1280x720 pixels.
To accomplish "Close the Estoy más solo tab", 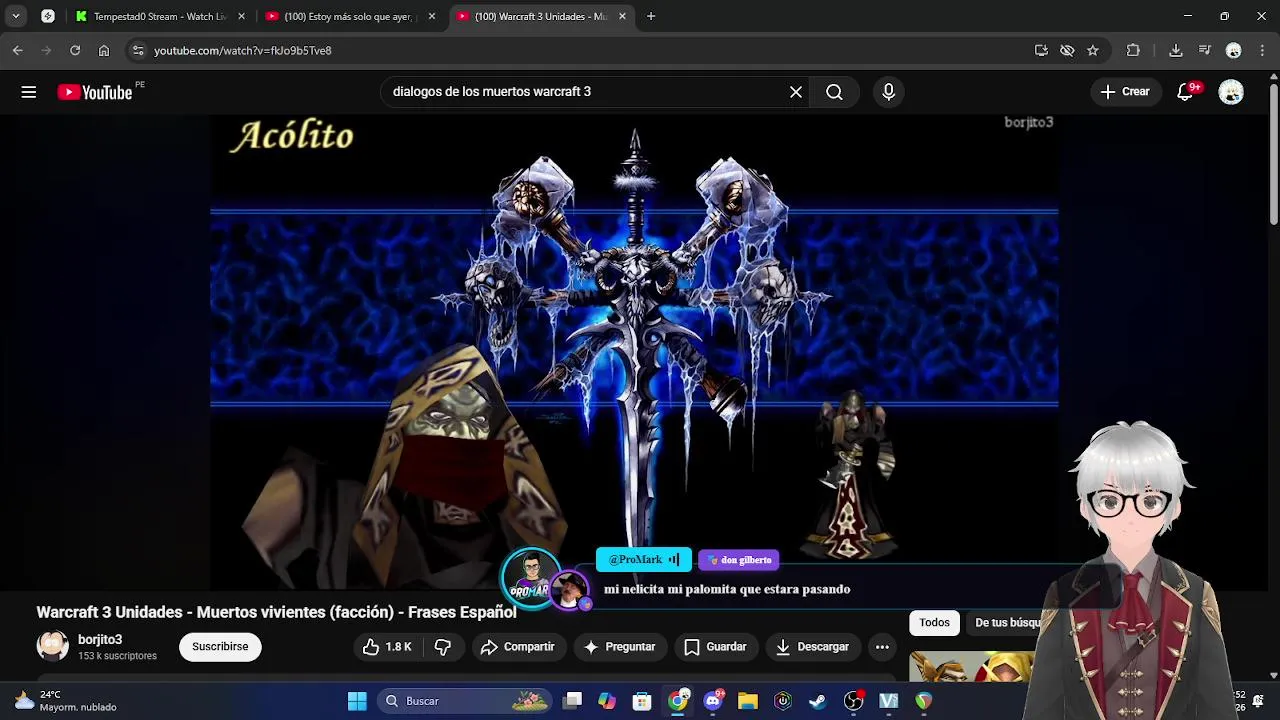I will click(x=432, y=16).
